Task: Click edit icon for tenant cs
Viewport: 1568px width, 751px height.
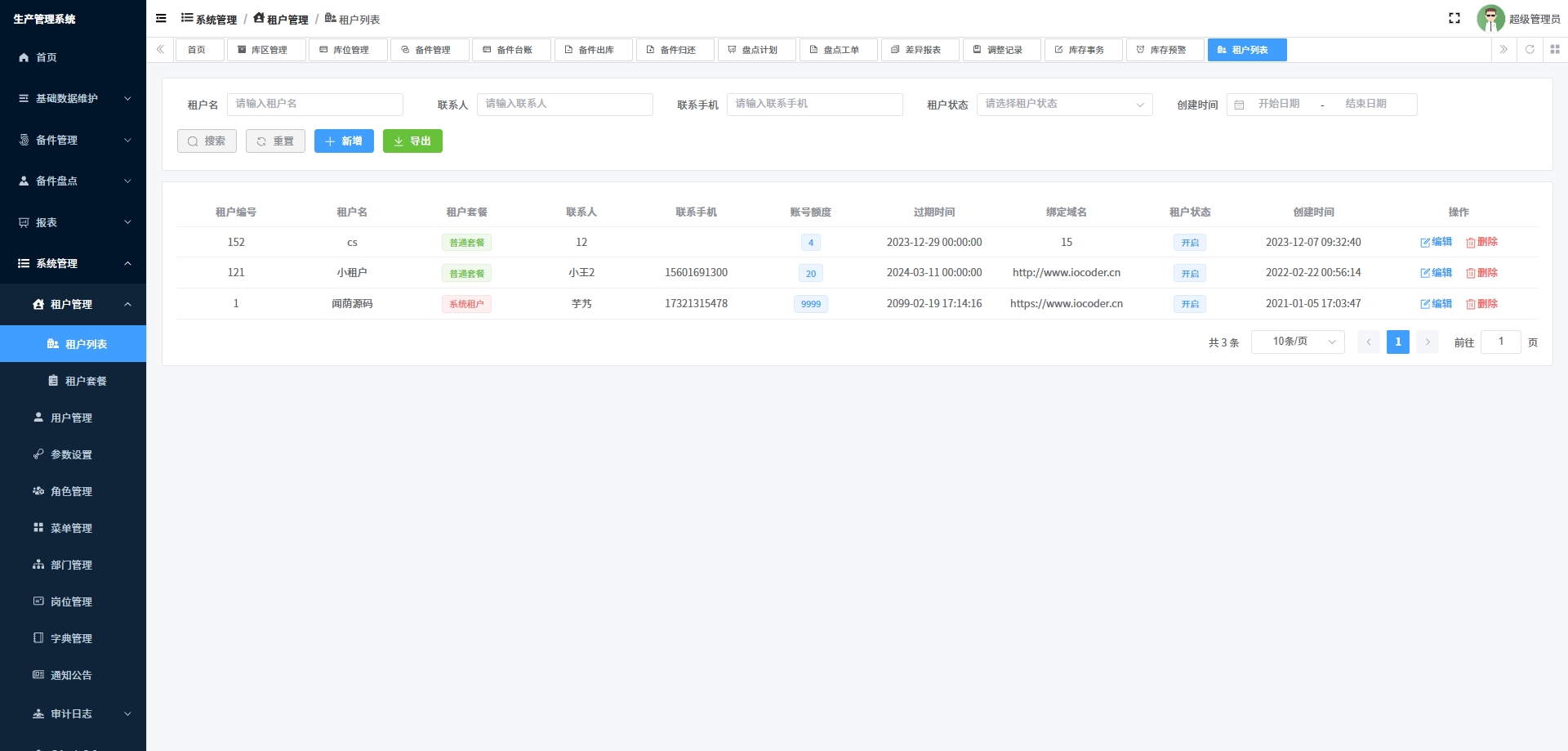Action: [x=1425, y=243]
